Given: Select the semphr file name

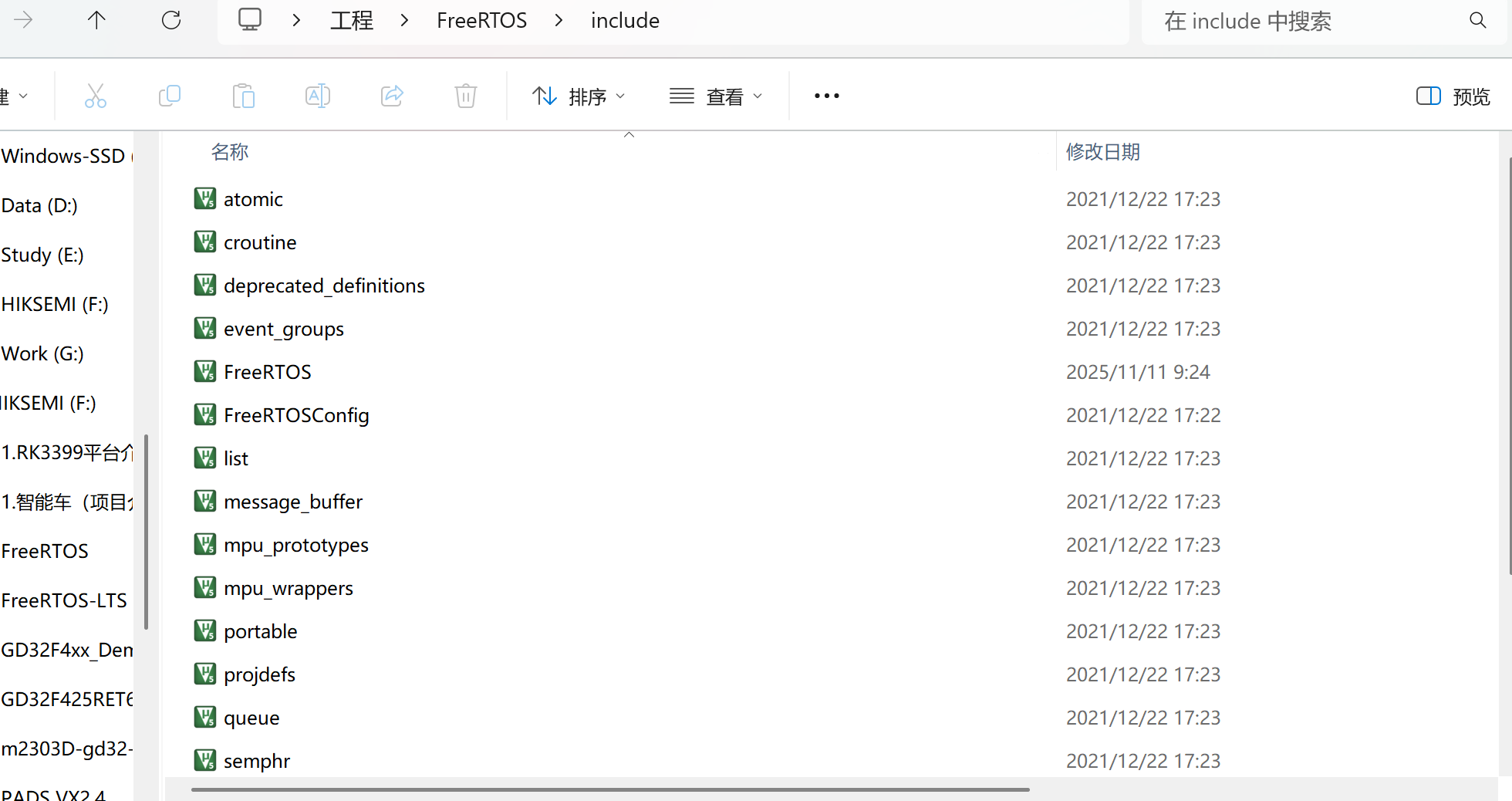Looking at the screenshot, I should [x=257, y=762].
